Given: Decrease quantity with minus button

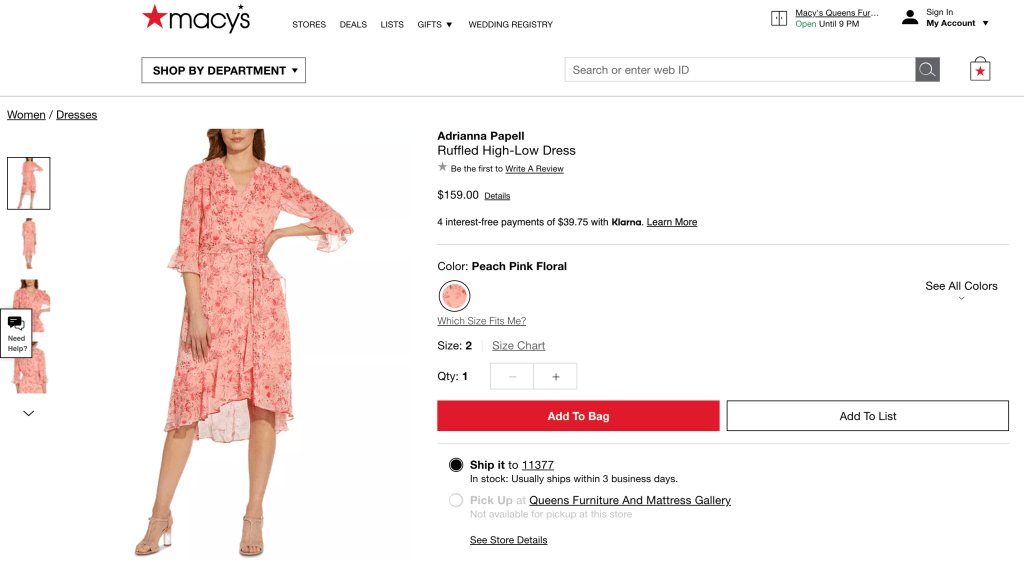Looking at the screenshot, I should (x=513, y=377).
